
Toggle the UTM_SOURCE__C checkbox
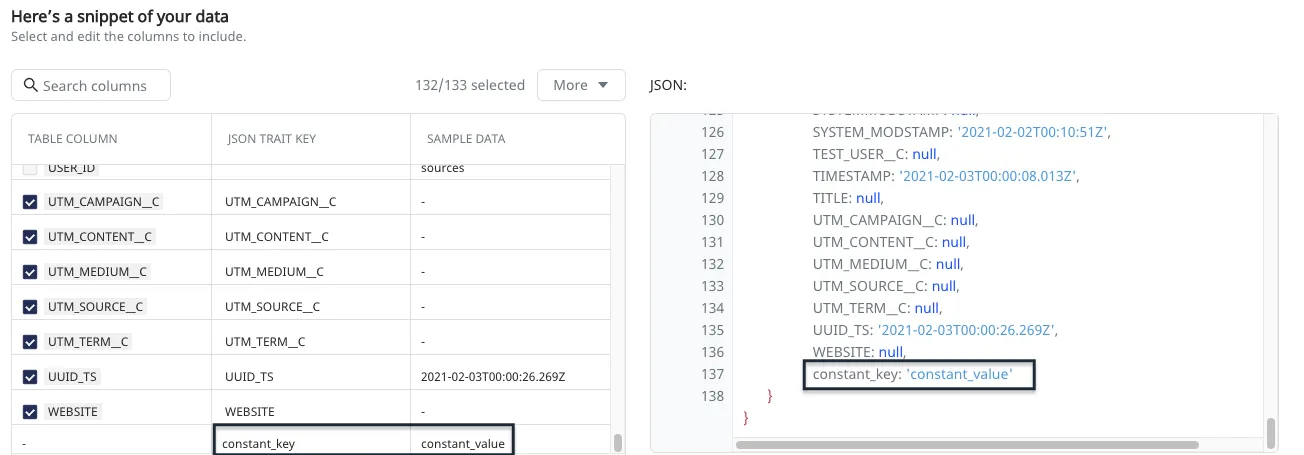pyautogui.click(x=30, y=307)
